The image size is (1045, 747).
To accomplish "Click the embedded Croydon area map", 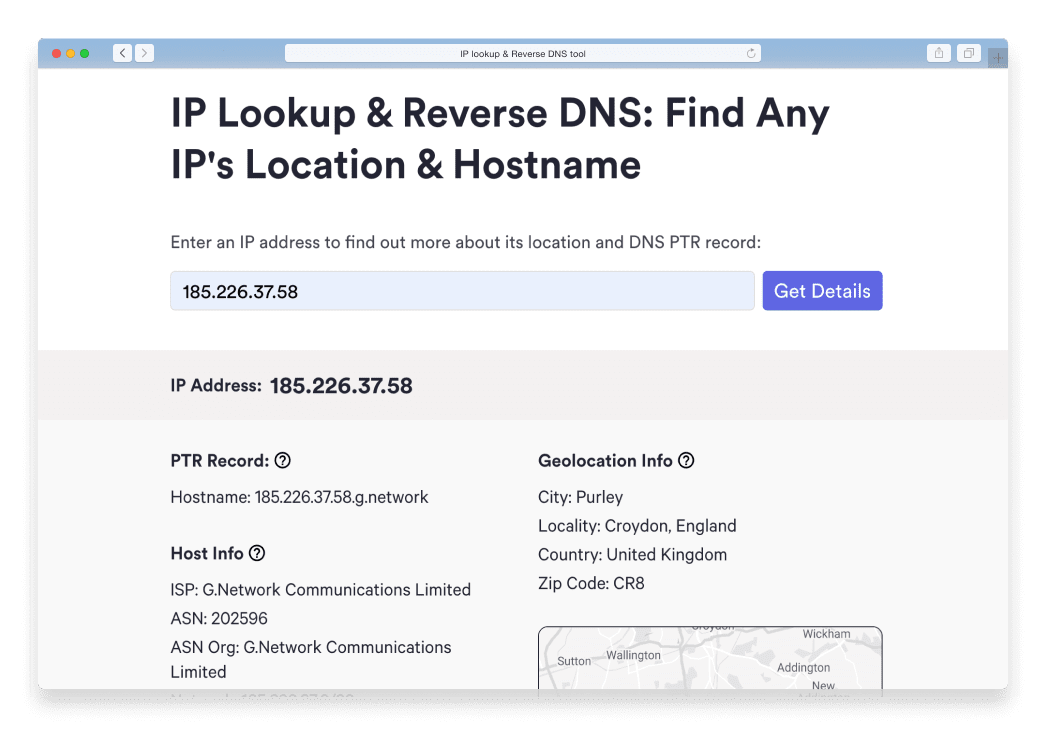I will point(710,660).
